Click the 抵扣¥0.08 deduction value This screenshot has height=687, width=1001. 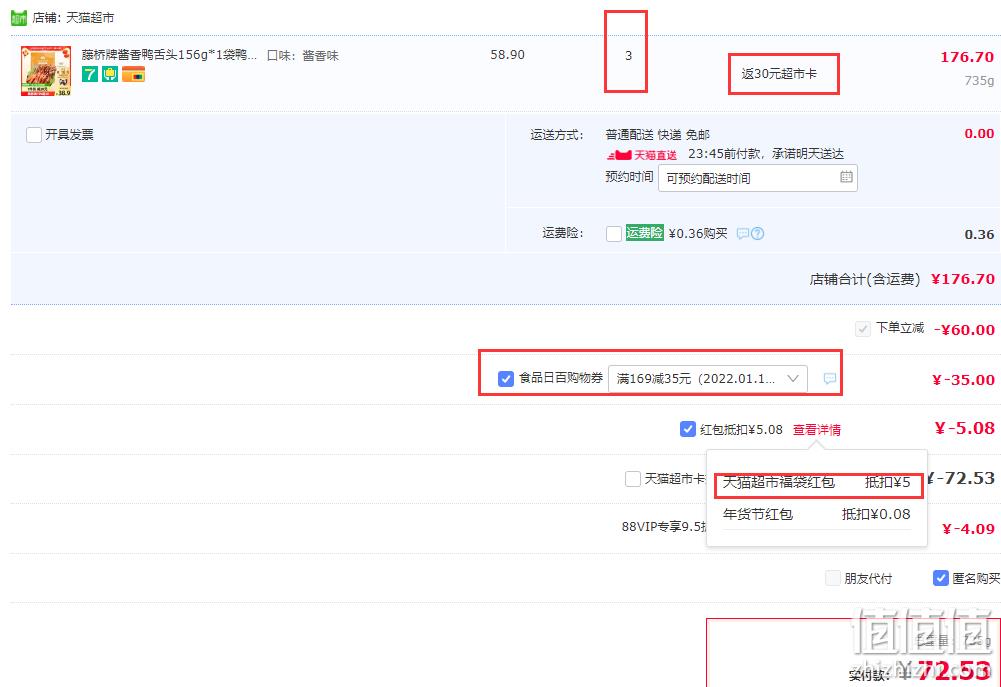876,514
